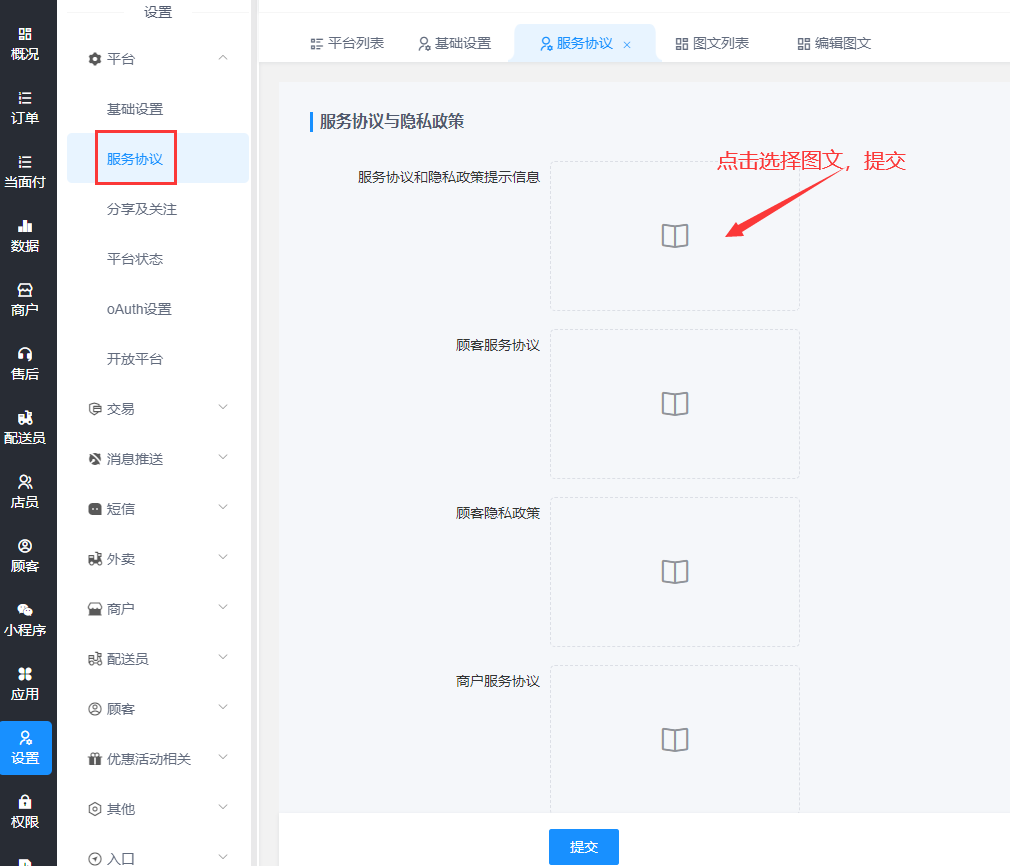
Task: Choose article for 顾客隐私政策 box
Action: (x=675, y=572)
